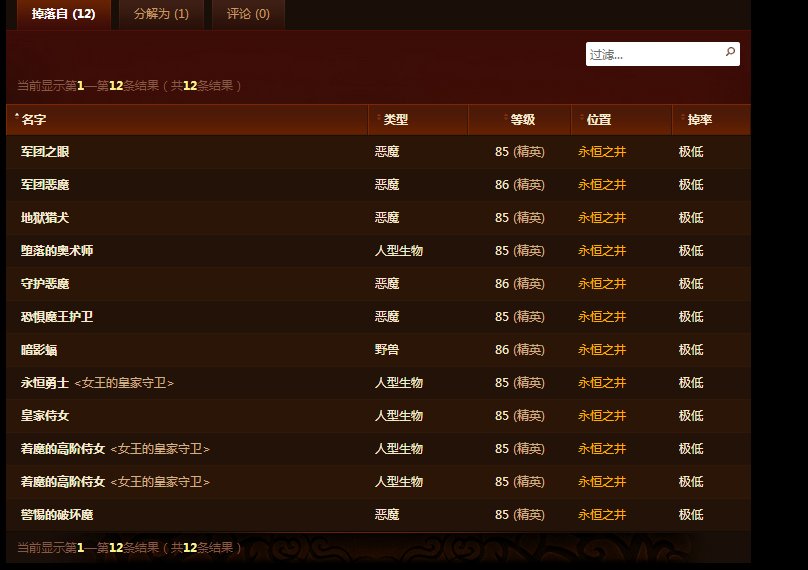Open the 评论 (0) tab
Screen dimensions: 808x570
pos(248,14)
